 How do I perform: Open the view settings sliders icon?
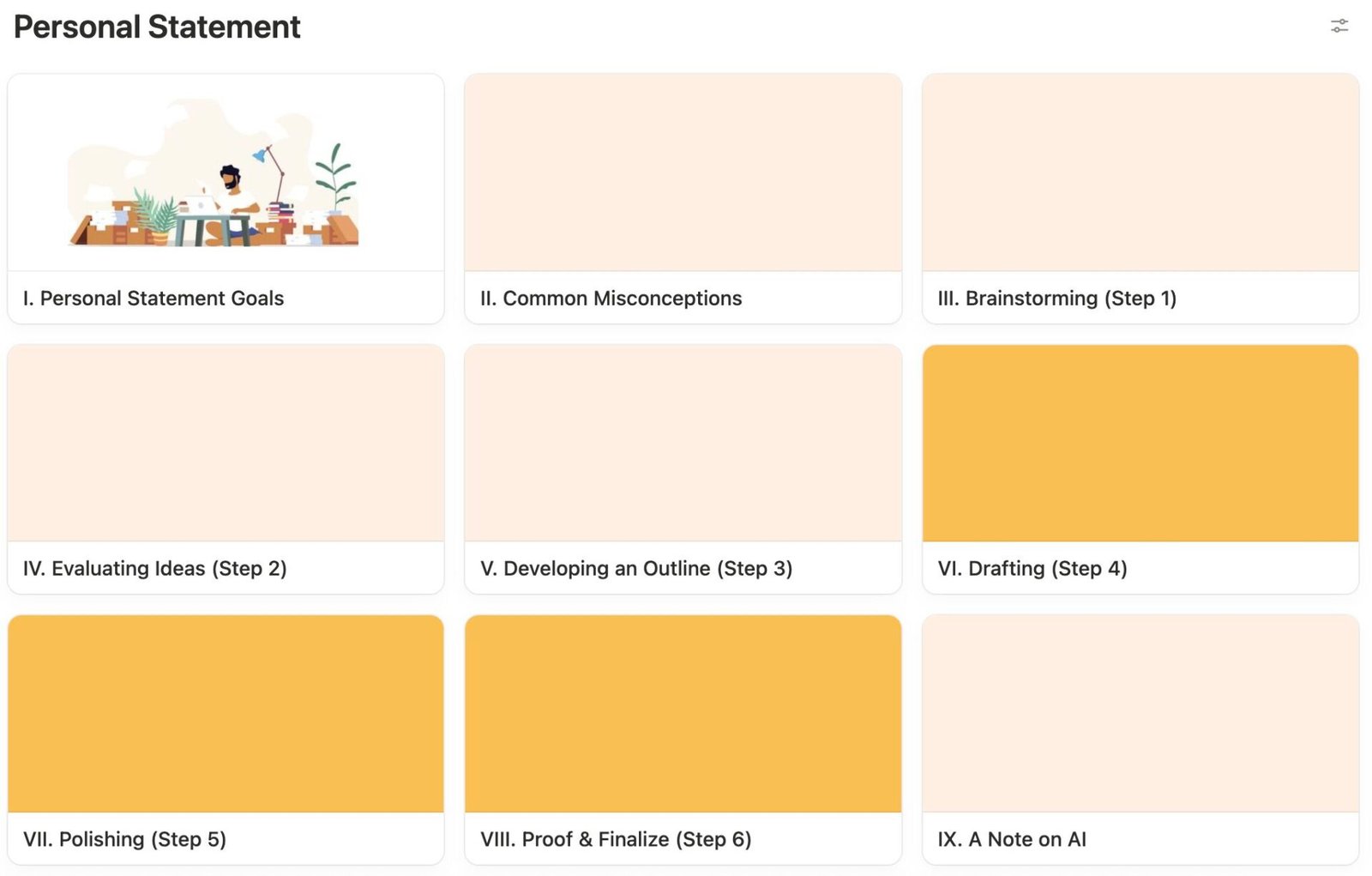click(x=1339, y=27)
